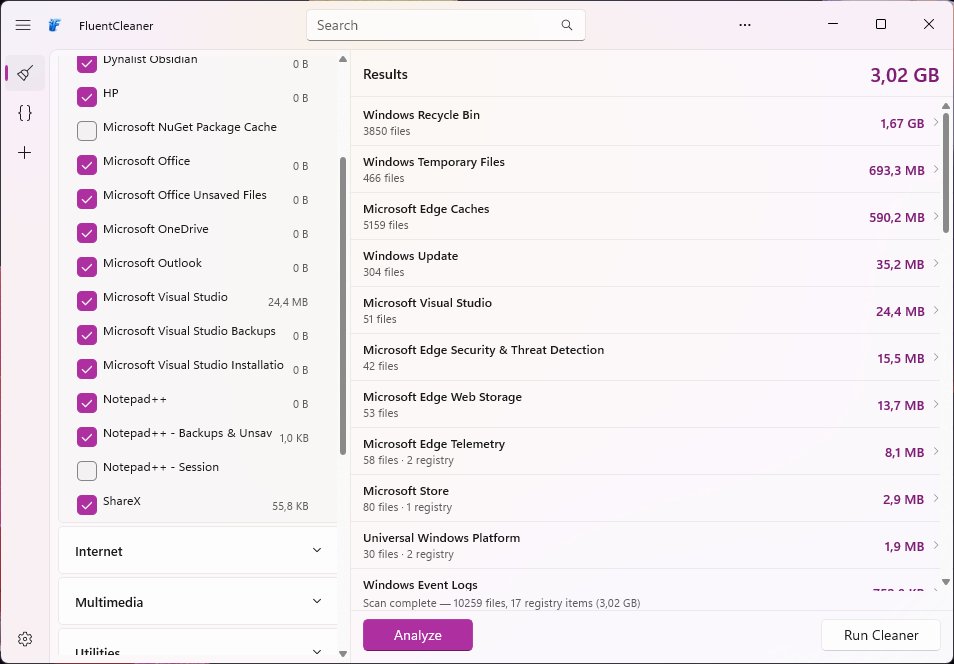Expand Windows Recycle Bin result chevron
This screenshot has width=954, height=664.
936,122
